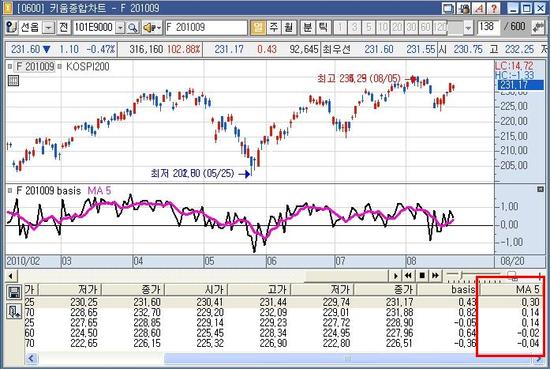550x369 pixels.
Task: Click the speaker alert icon in toolbar
Action: [x=152, y=27]
